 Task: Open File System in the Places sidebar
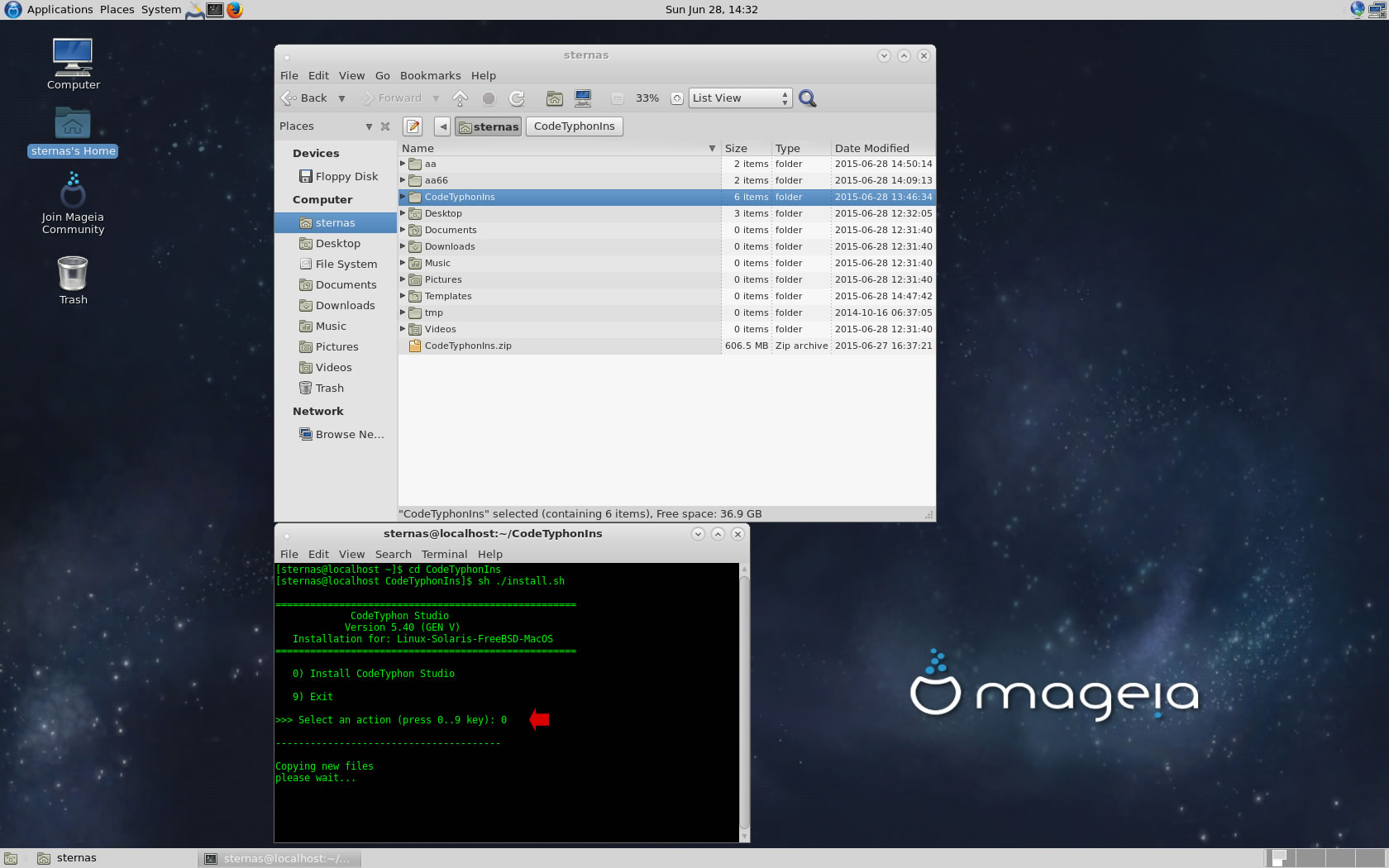(337, 264)
